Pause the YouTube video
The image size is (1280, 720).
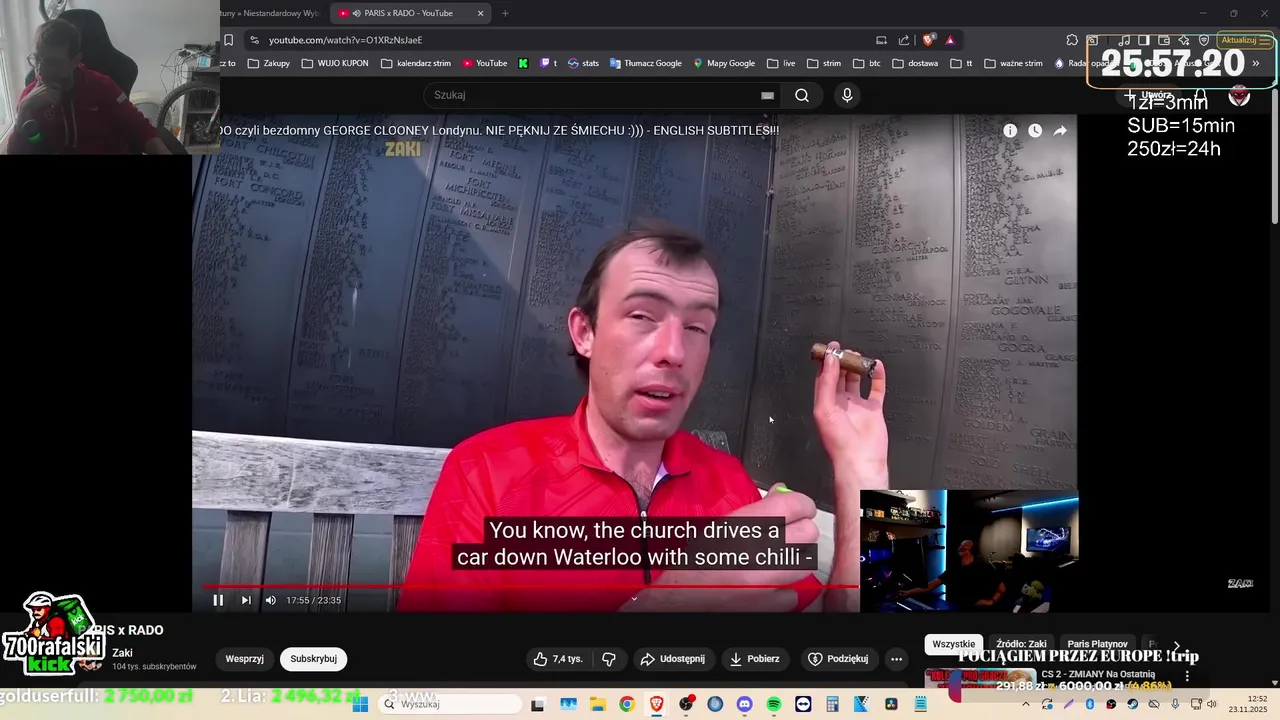click(x=218, y=600)
